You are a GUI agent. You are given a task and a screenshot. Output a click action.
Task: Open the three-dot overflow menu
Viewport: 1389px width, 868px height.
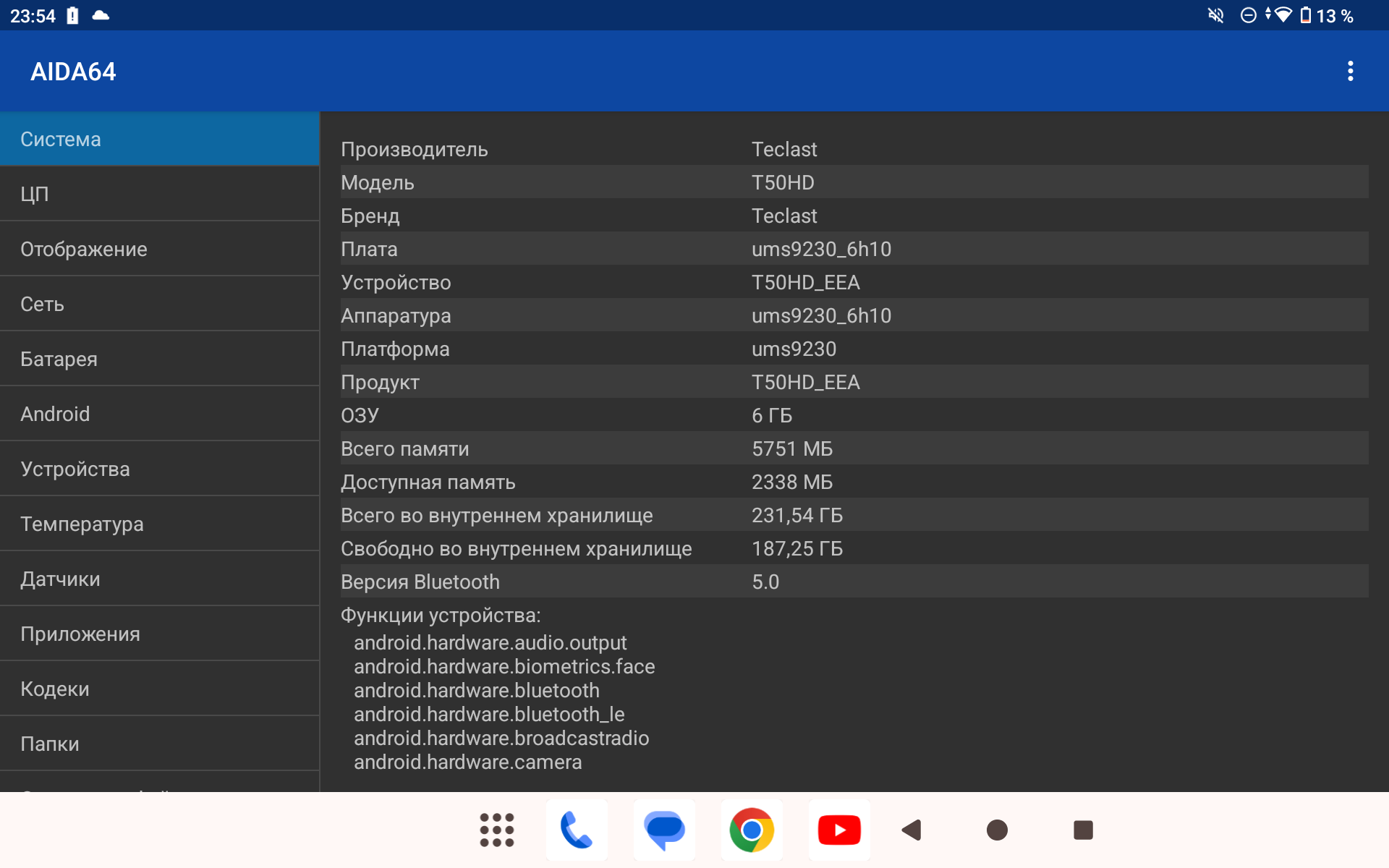click(x=1350, y=71)
